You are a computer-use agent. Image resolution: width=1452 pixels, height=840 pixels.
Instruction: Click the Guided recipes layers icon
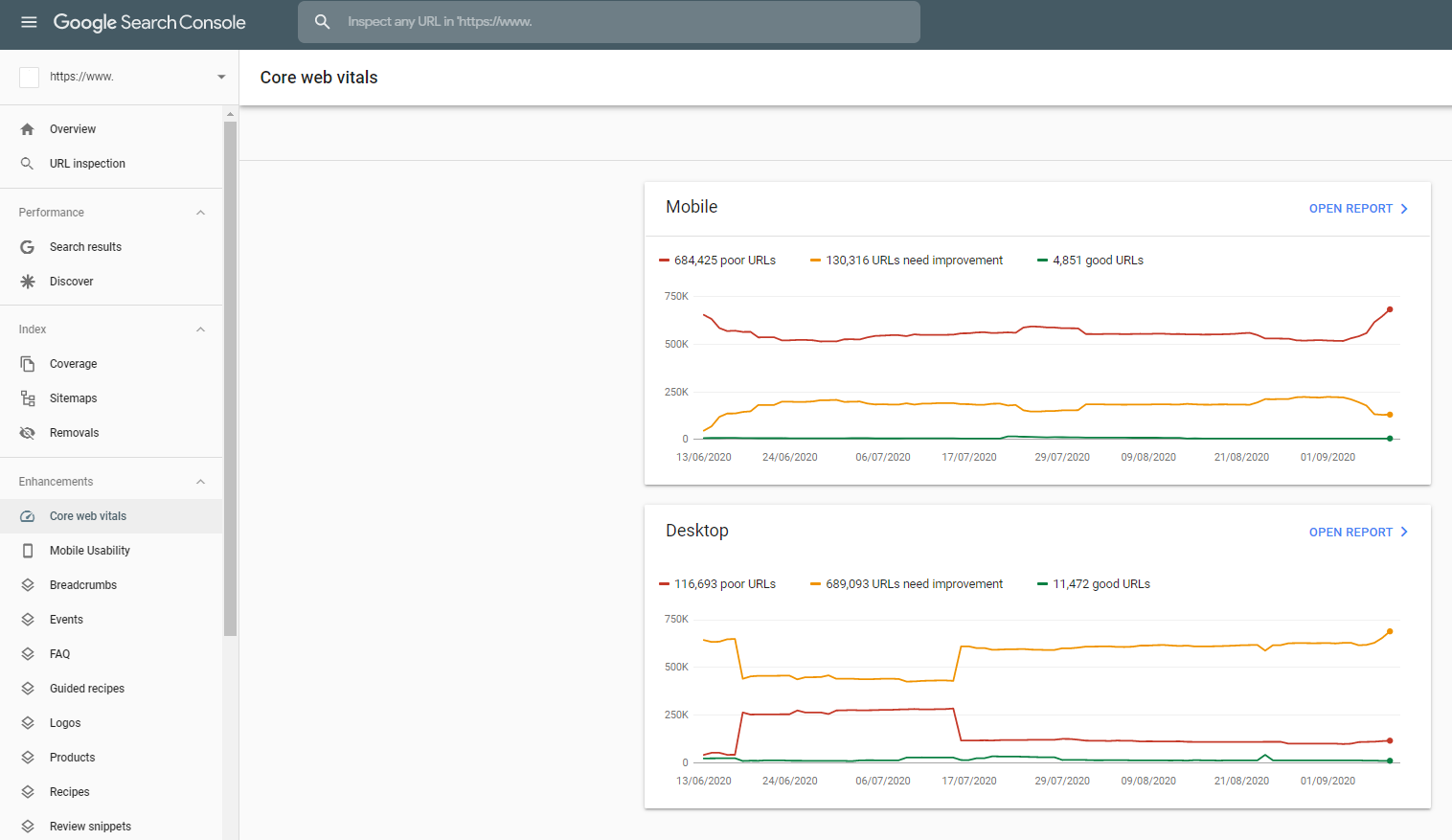28,689
